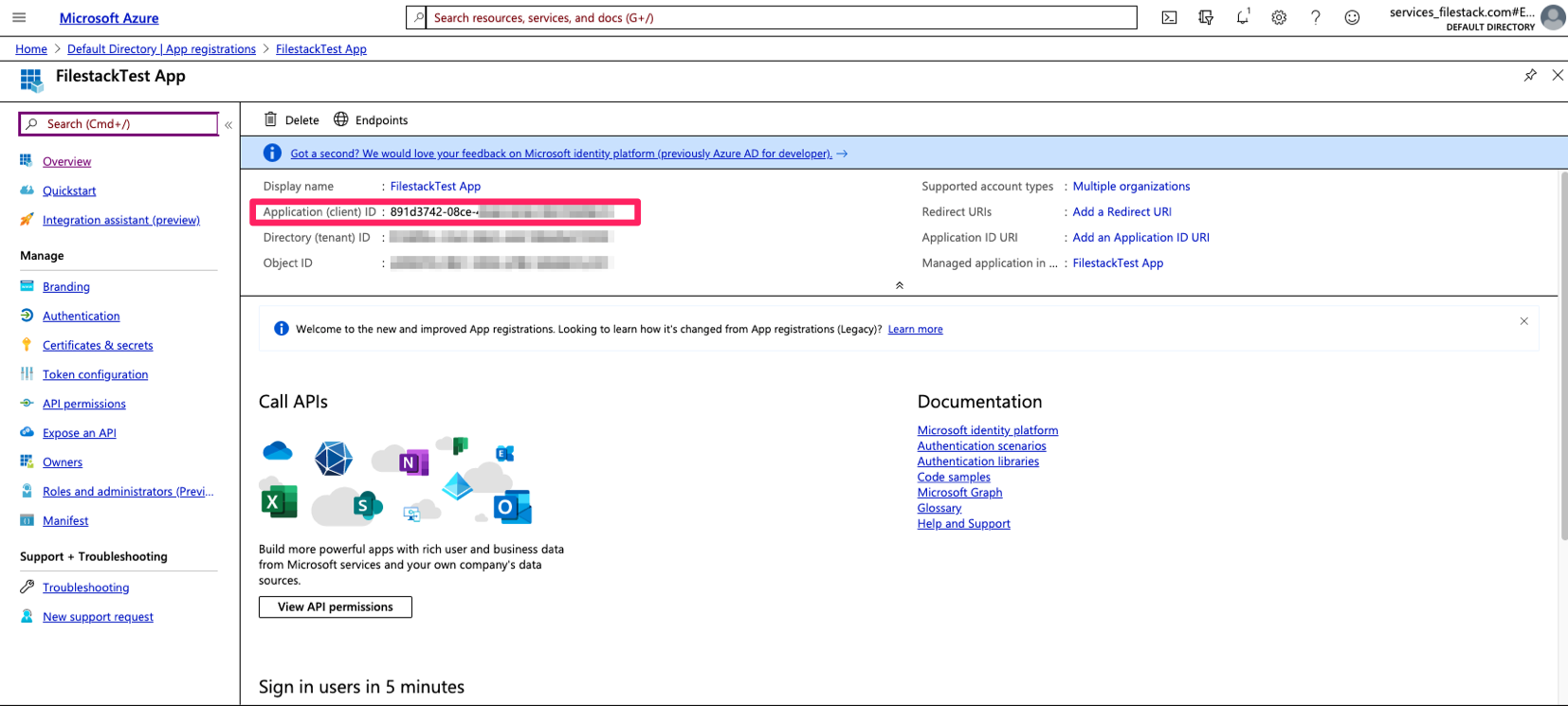Click the Troubleshooting wrench icon
Image resolution: width=1568 pixels, height=706 pixels.
27,587
